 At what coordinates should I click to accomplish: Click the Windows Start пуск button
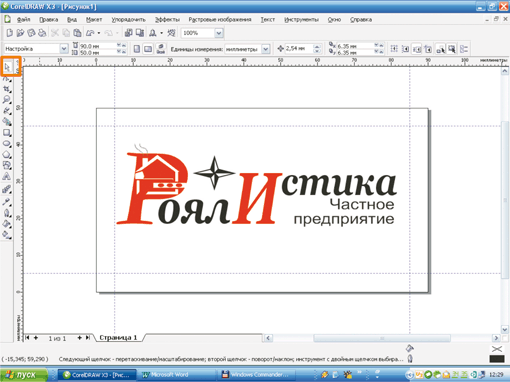click(24, 375)
